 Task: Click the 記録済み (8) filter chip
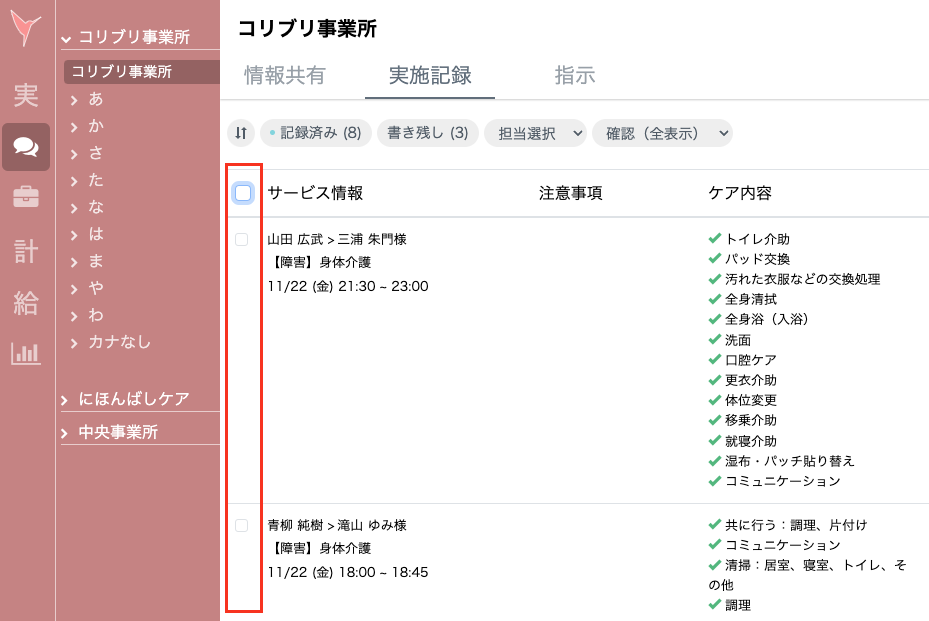[315, 133]
